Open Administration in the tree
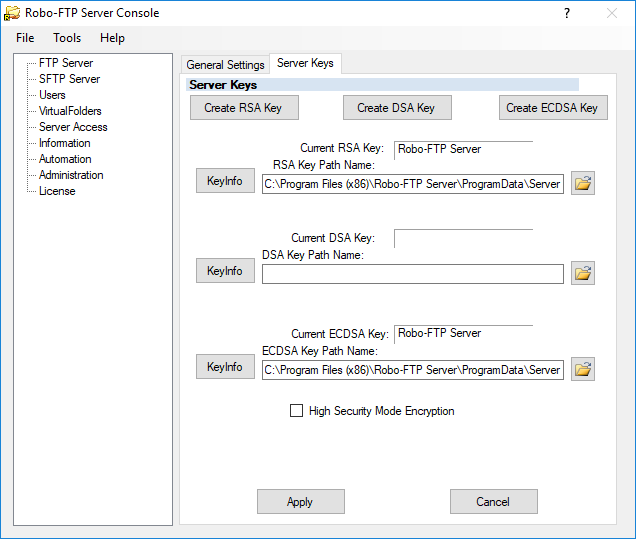 [71, 175]
